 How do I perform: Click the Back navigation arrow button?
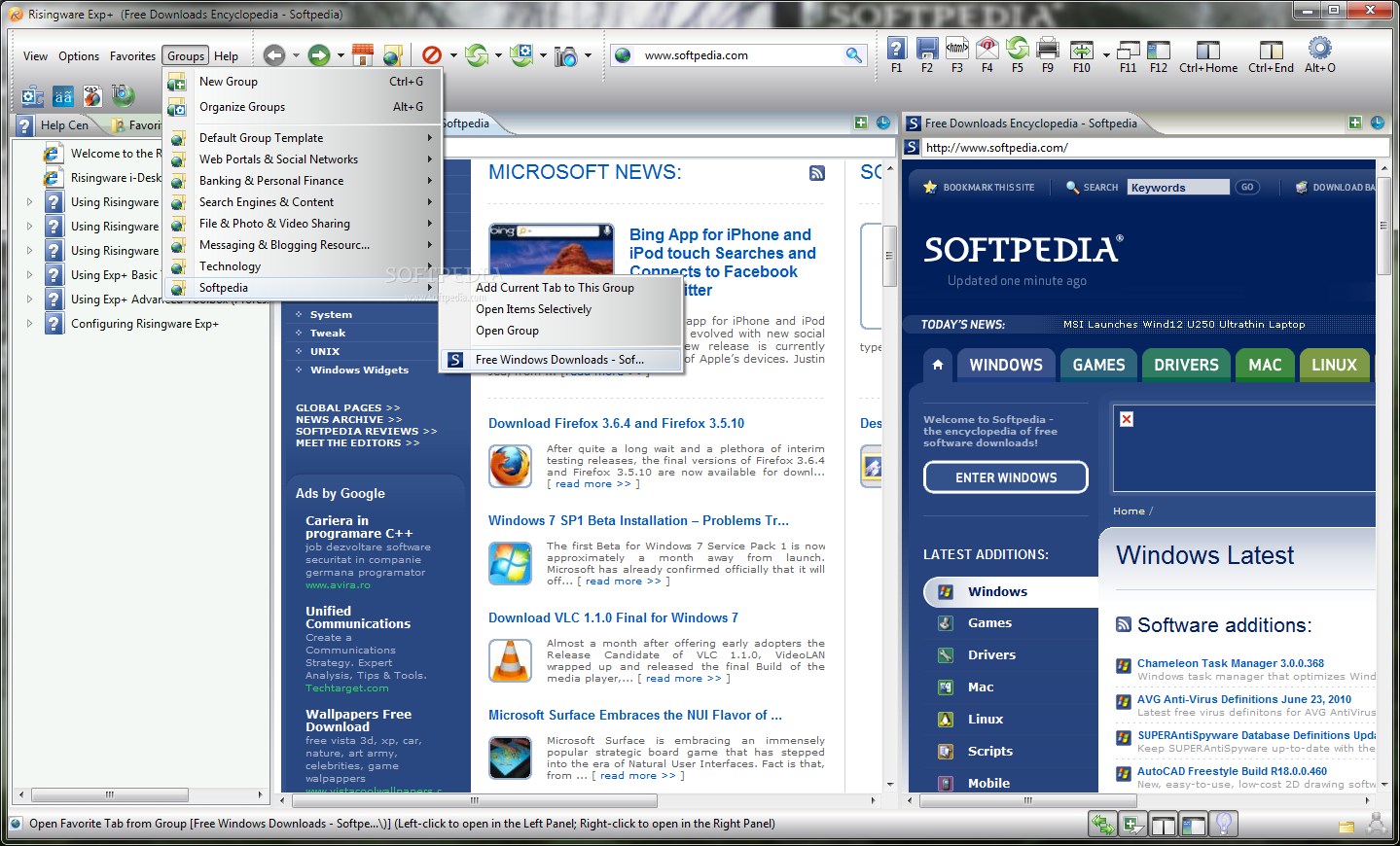click(x=274, y=55)
